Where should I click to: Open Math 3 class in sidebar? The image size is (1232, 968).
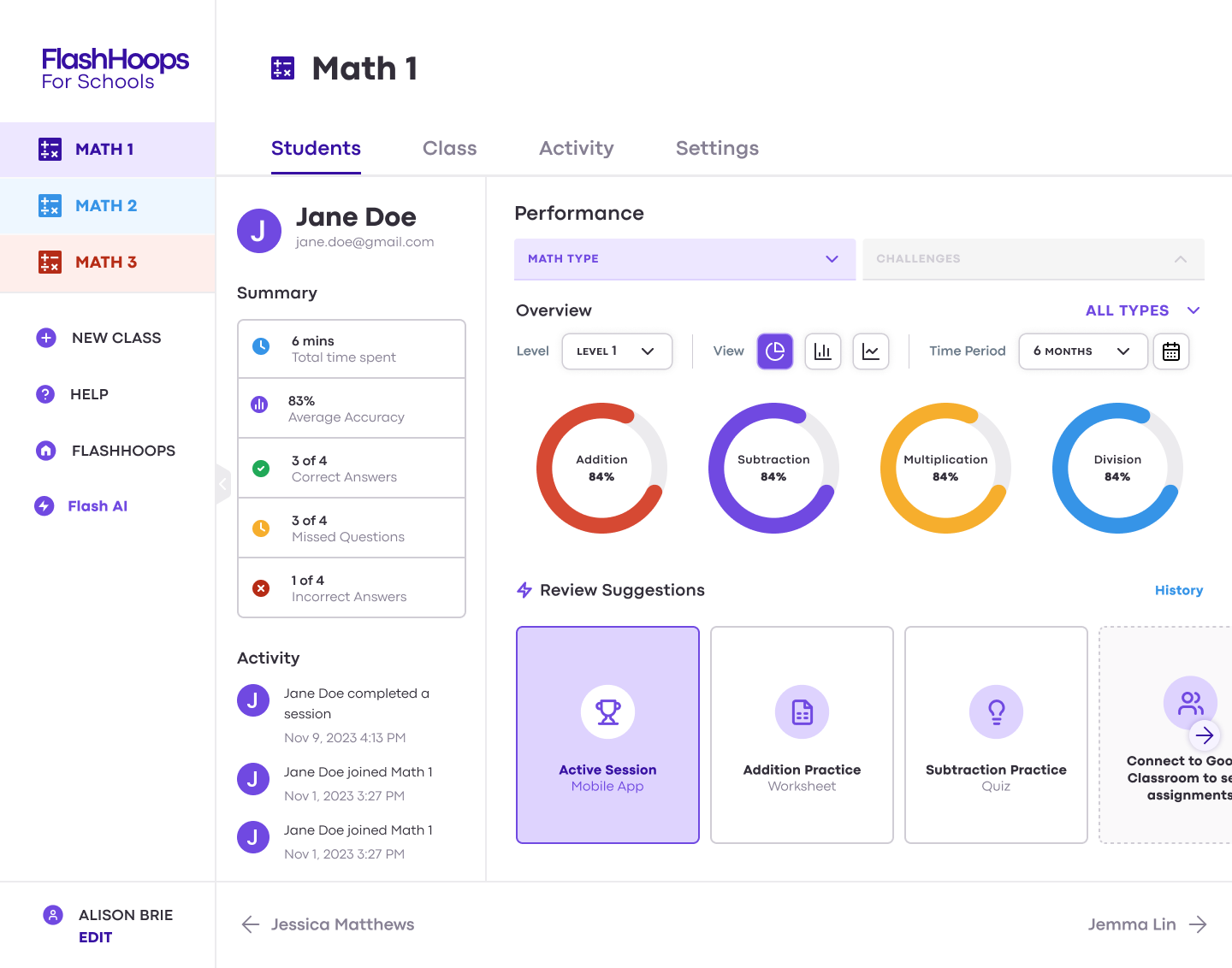point(107,263)
